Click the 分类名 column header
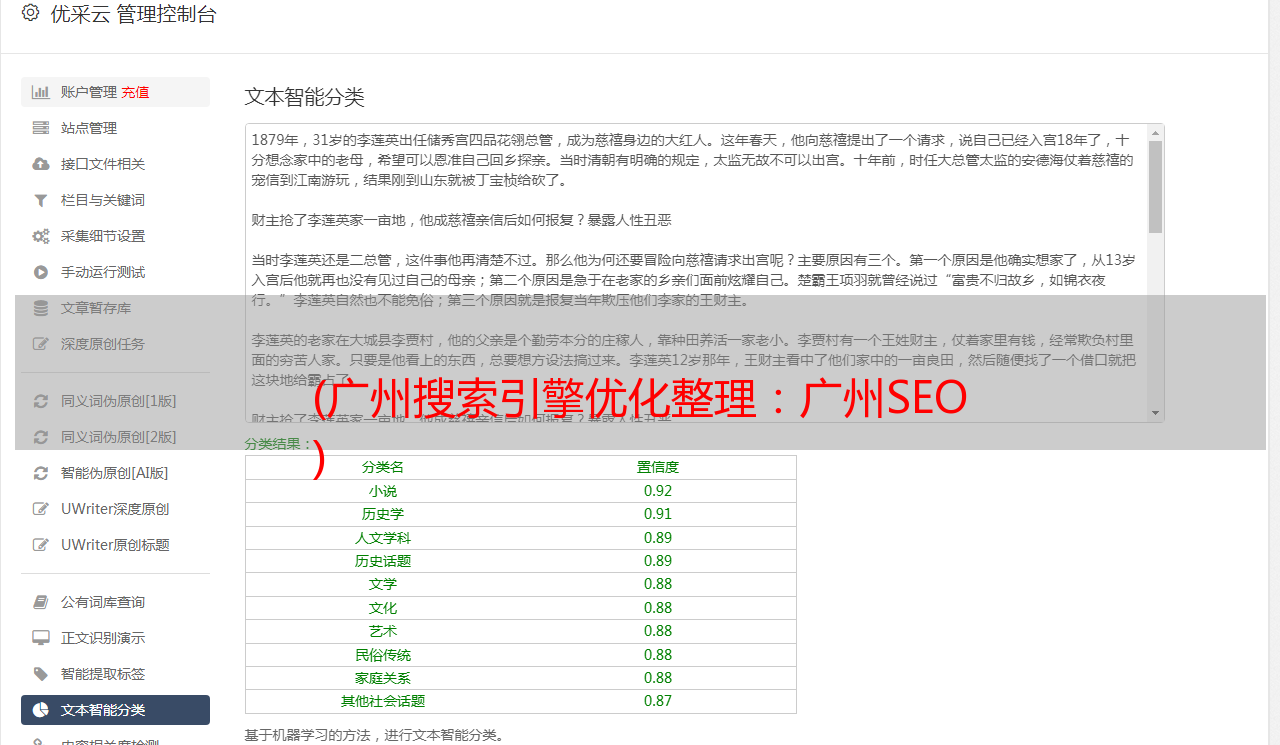 coord(383,467)
